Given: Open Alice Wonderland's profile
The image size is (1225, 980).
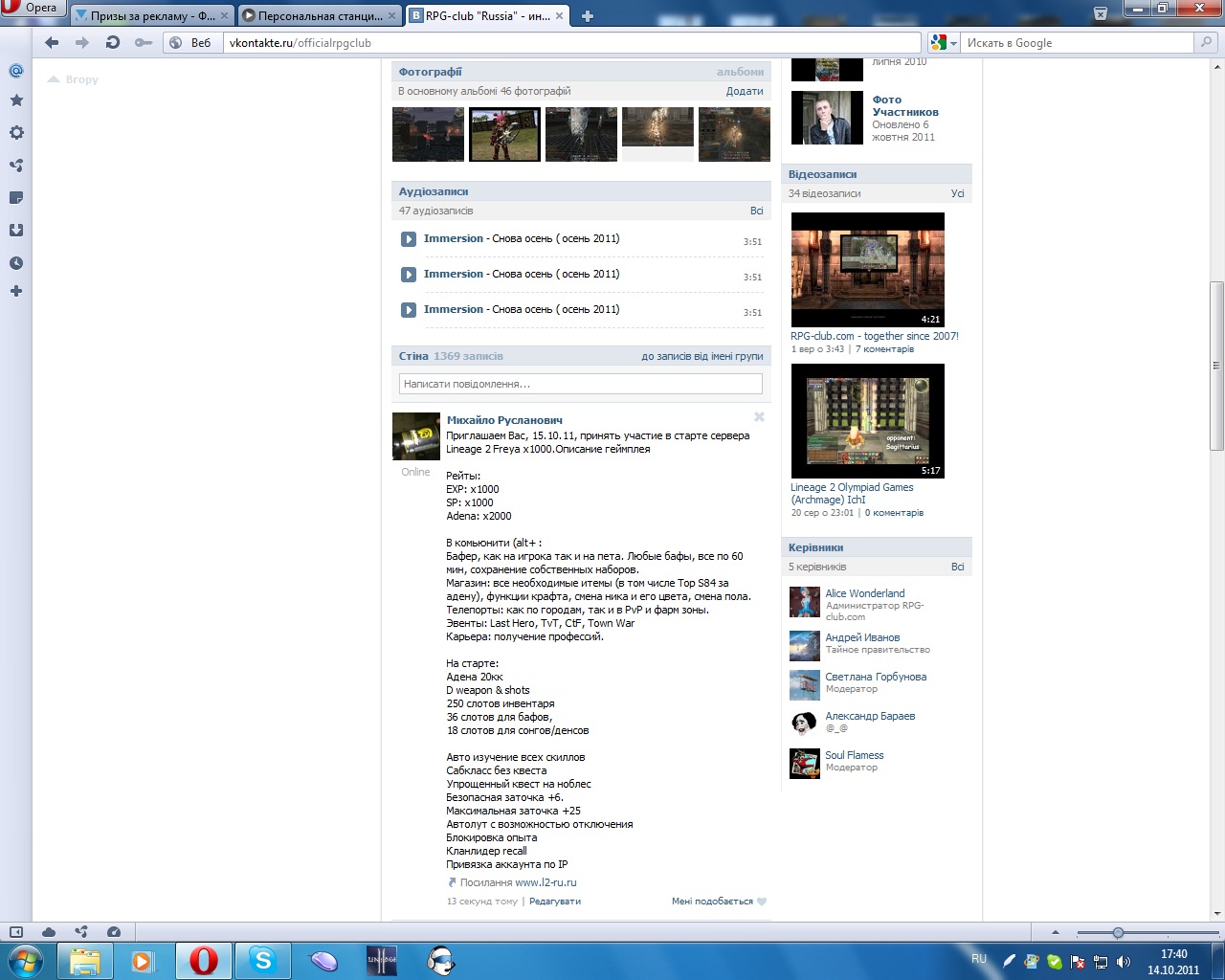Looking at the screenshot, I should tap(865, 593).
